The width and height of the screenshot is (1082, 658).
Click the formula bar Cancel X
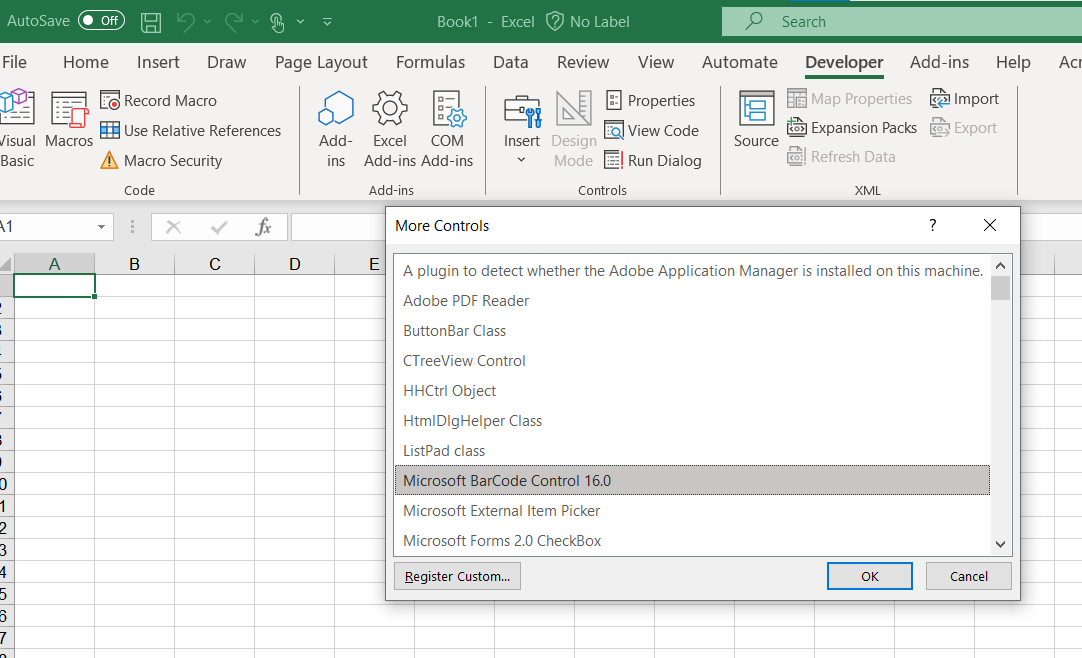(173, 227)
